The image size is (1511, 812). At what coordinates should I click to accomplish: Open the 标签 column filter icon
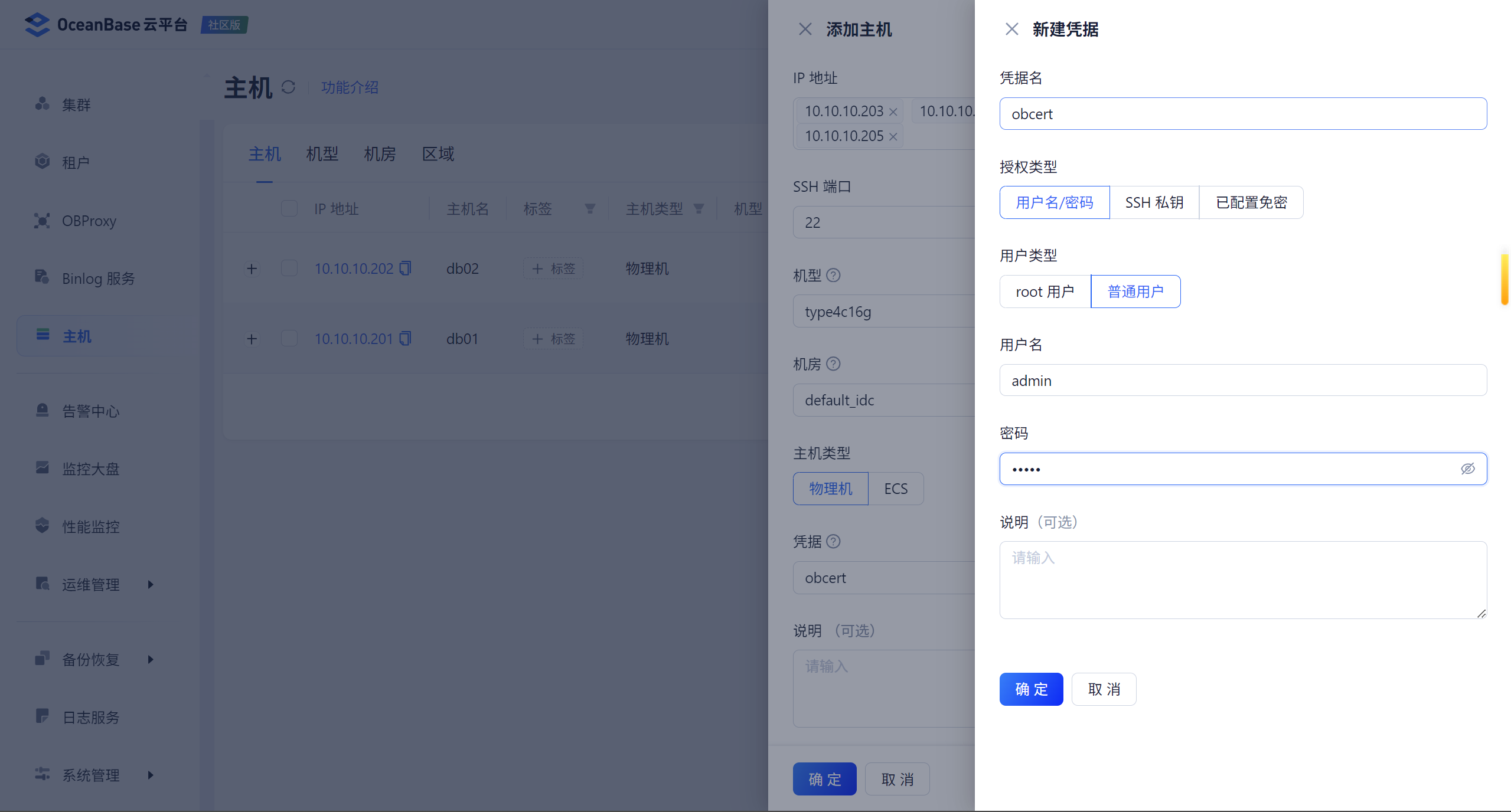tap(589, 208)
